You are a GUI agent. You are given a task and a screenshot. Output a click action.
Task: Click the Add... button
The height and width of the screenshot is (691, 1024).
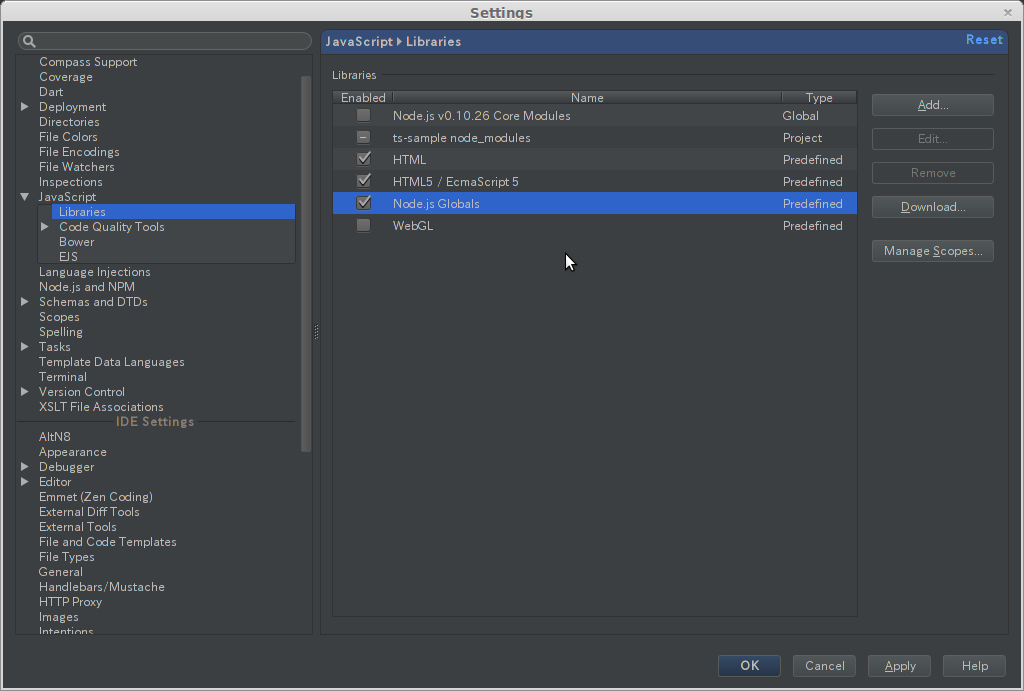click(933, 105)
